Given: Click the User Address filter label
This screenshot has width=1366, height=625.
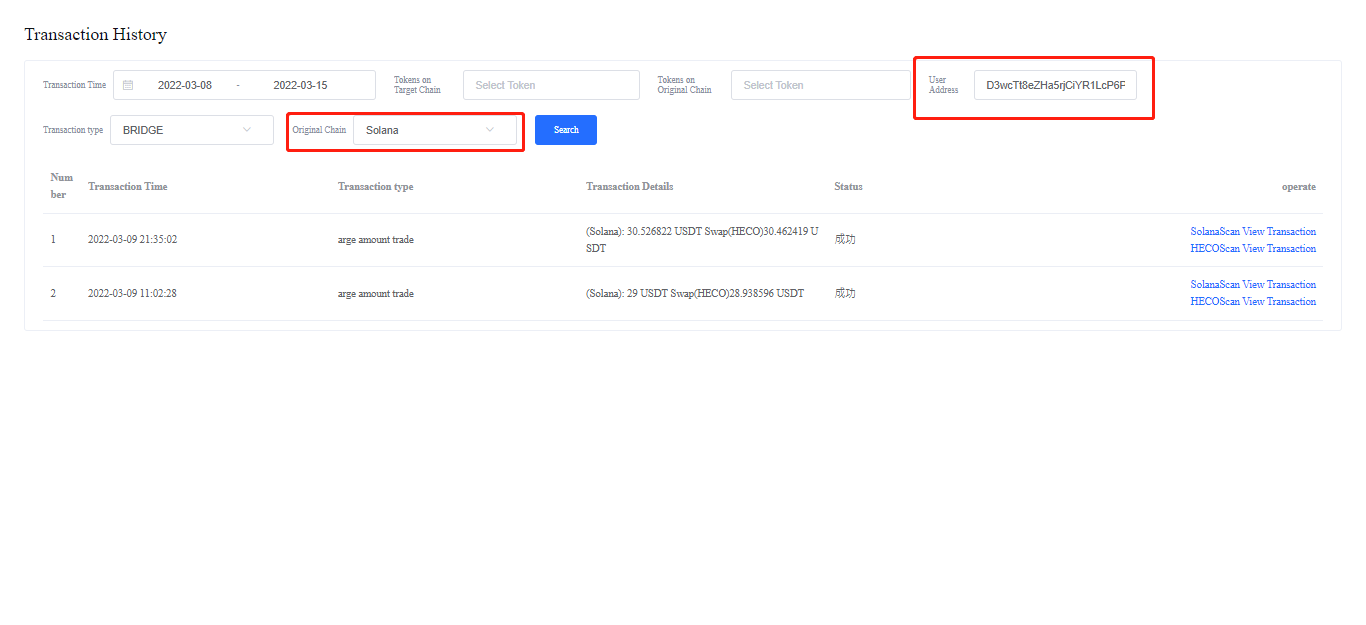Looking at the screenshot, I should (943, 85).
